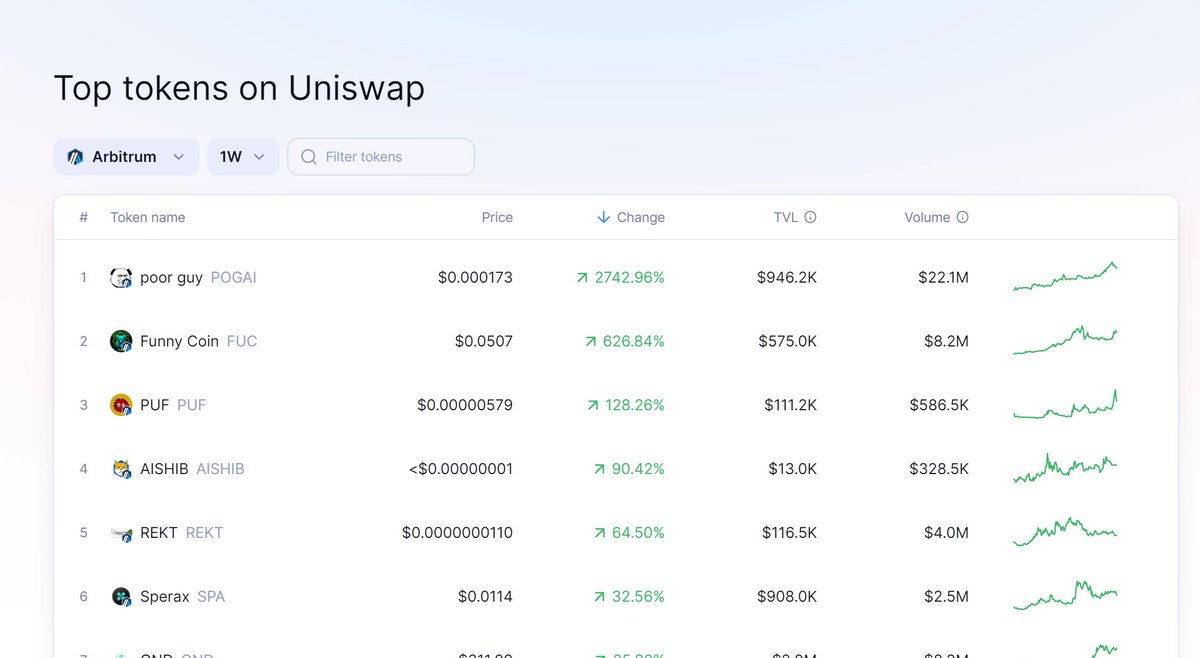View the Sperax row sparkline chart
The image size is (1200, 658).
click(x=1065, y=596)
